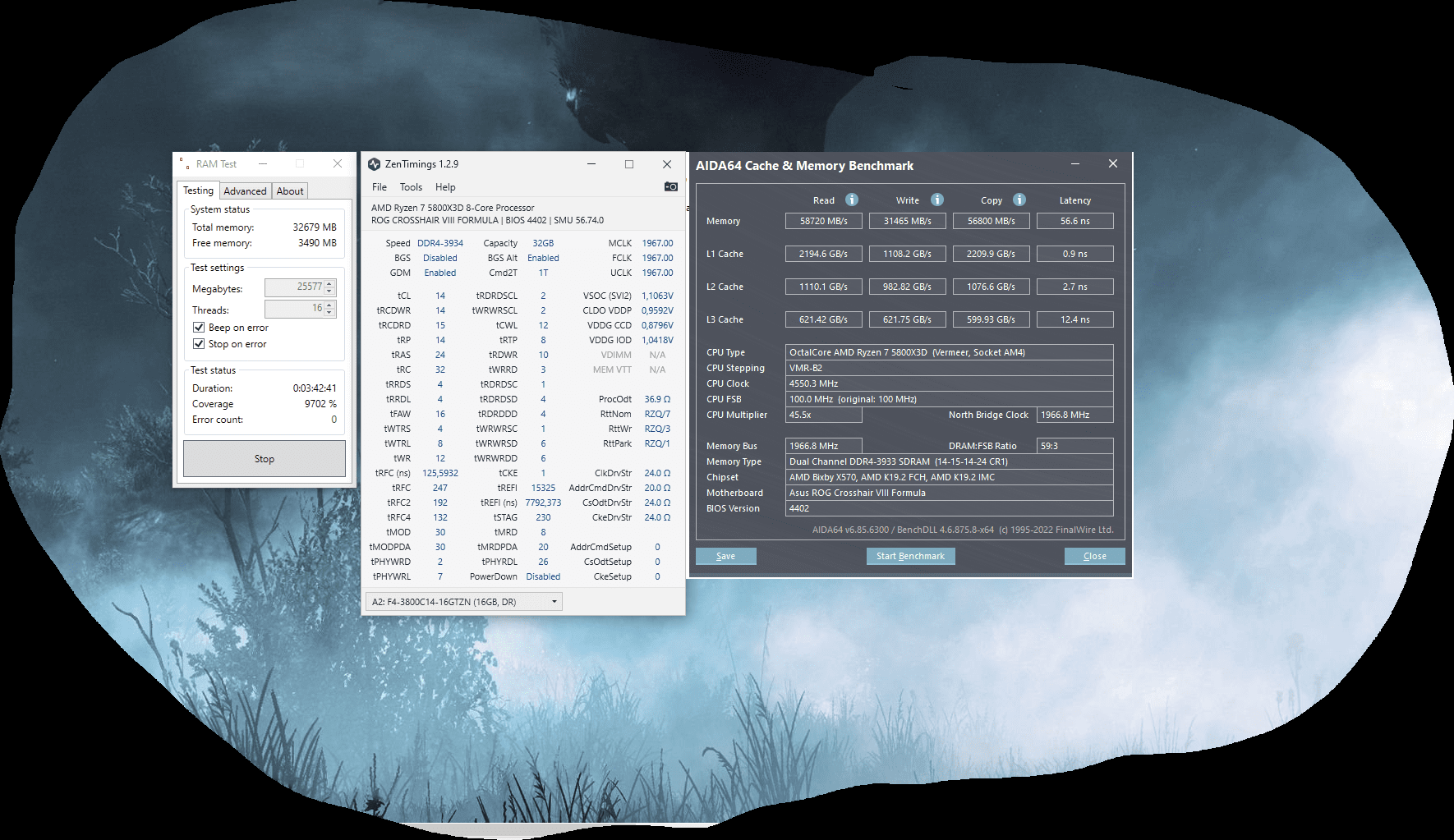1454x840 pixels.
Task: Minimize the ZenTimings window
Action: (591, 164)
